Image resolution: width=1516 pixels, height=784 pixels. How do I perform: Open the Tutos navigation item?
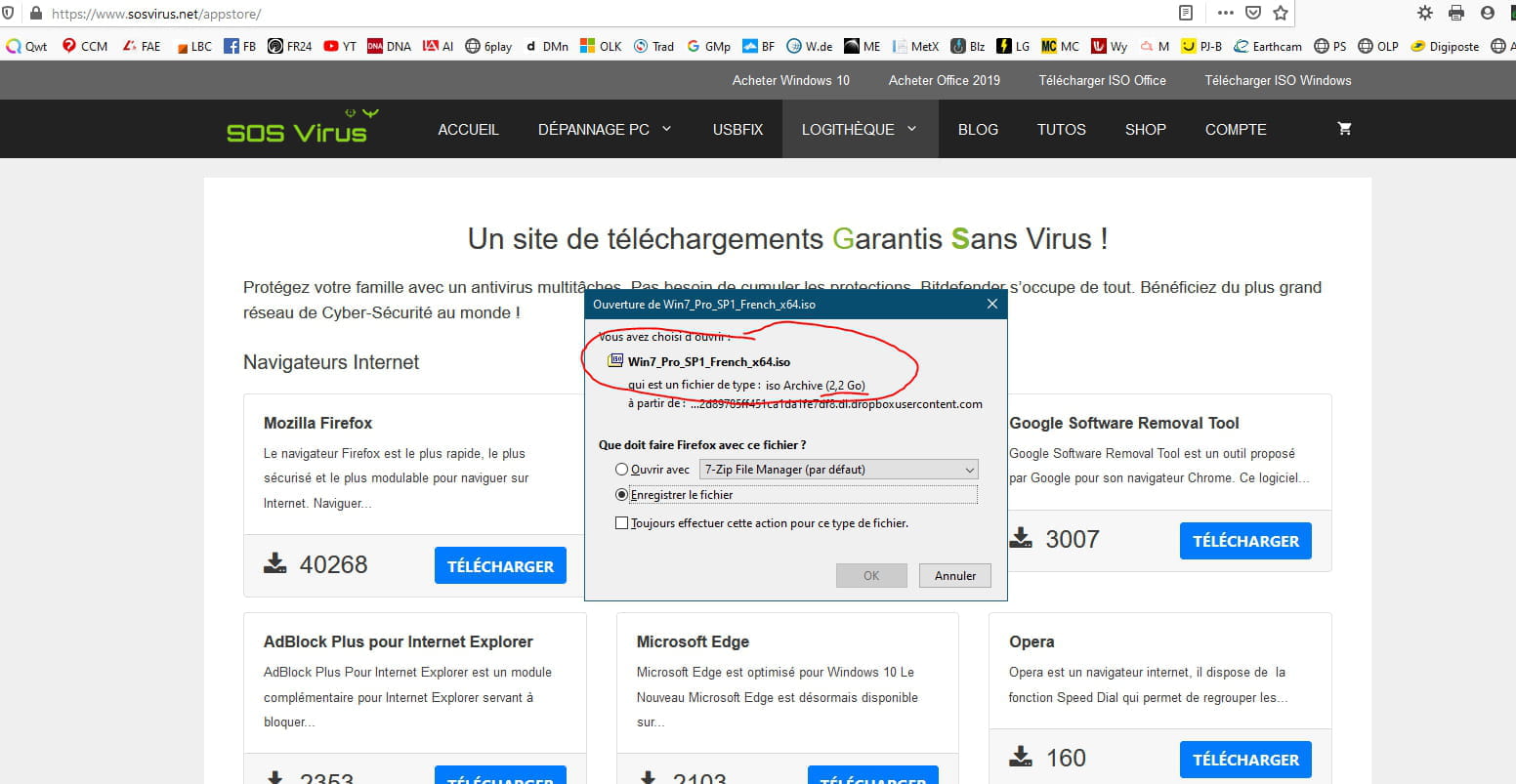pyautogui.click(x=1062, y=129)
